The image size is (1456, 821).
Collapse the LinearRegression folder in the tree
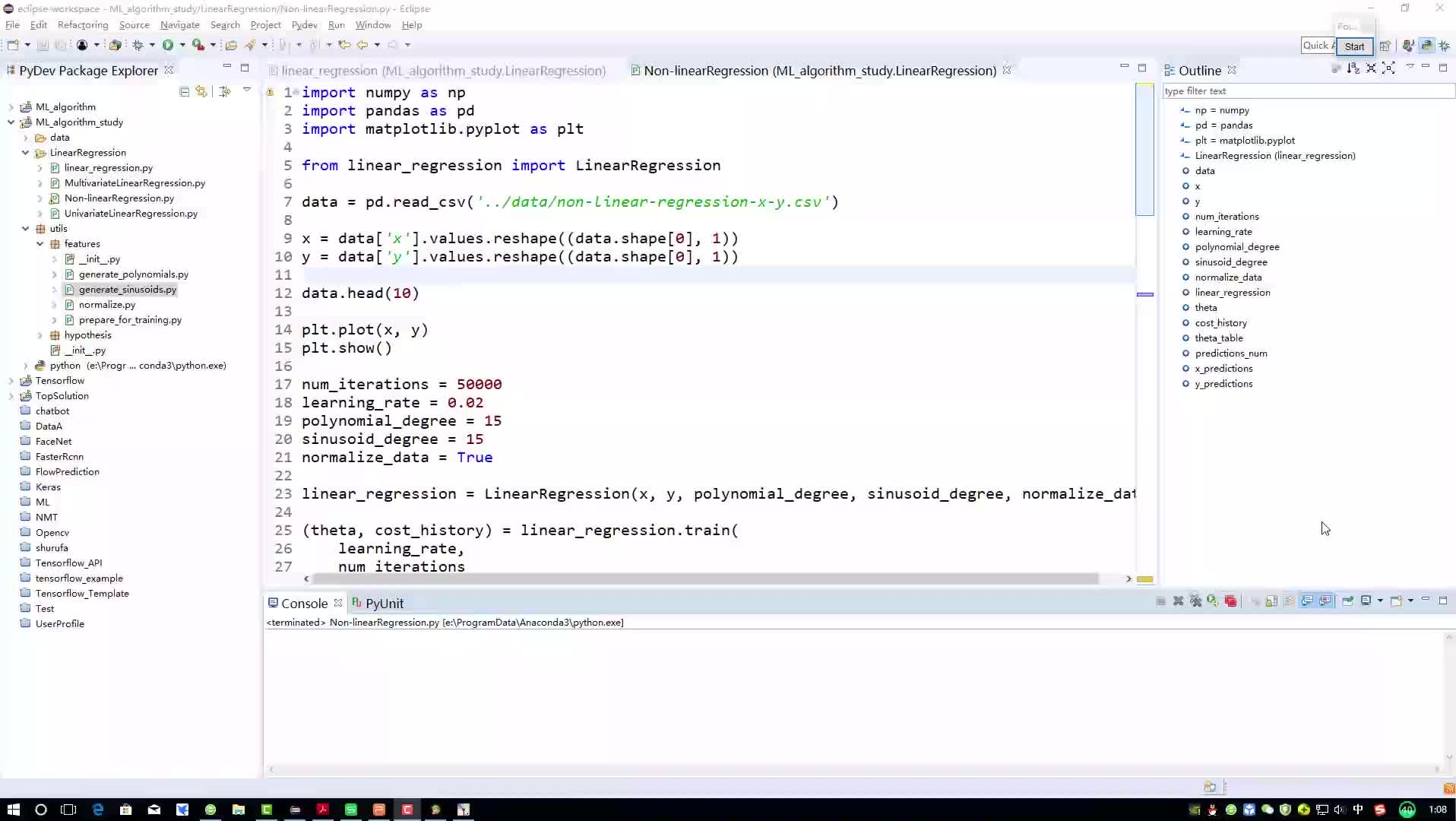tap(26, 153)
